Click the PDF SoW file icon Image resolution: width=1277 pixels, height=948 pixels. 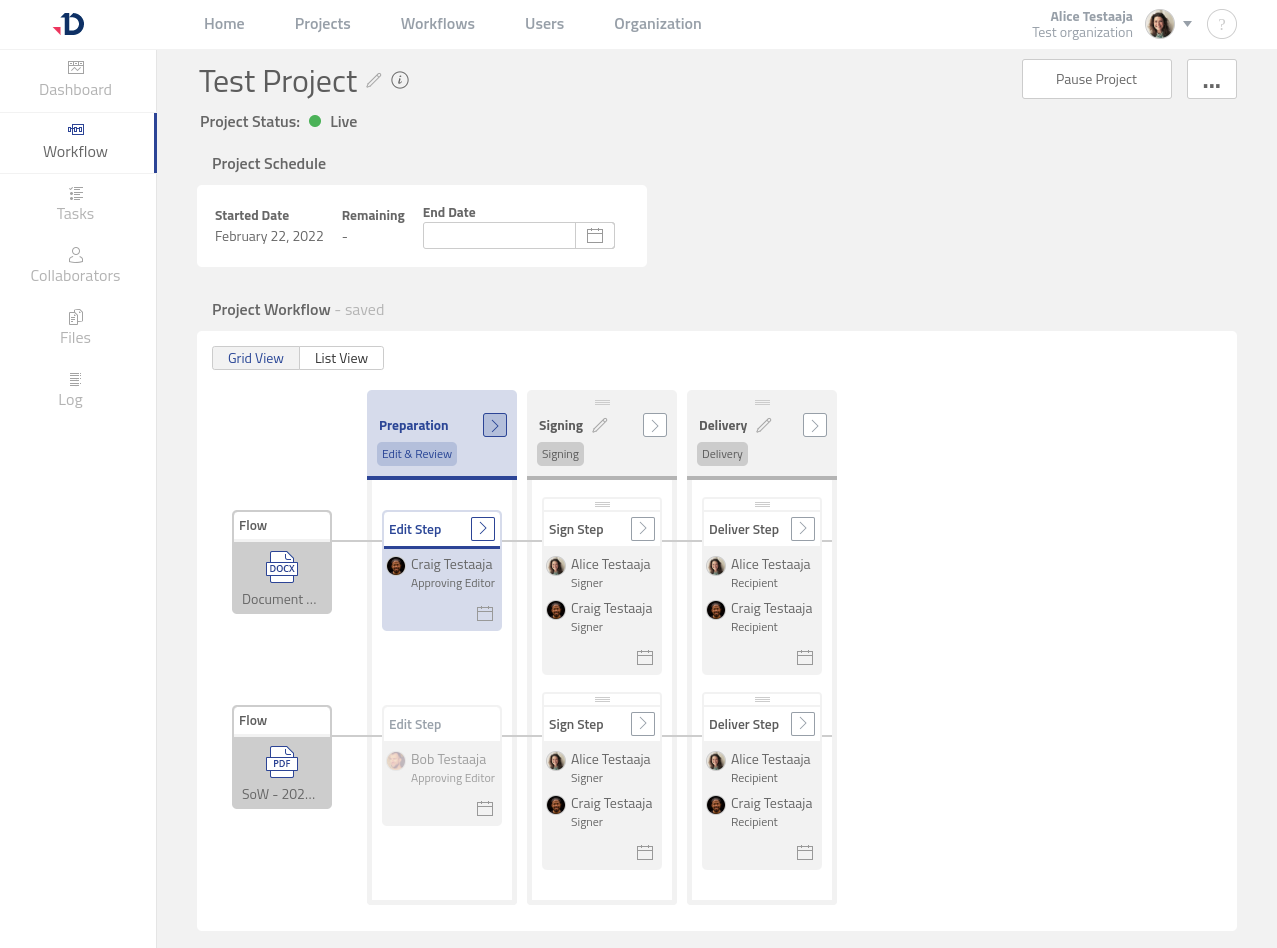(282, 762)
